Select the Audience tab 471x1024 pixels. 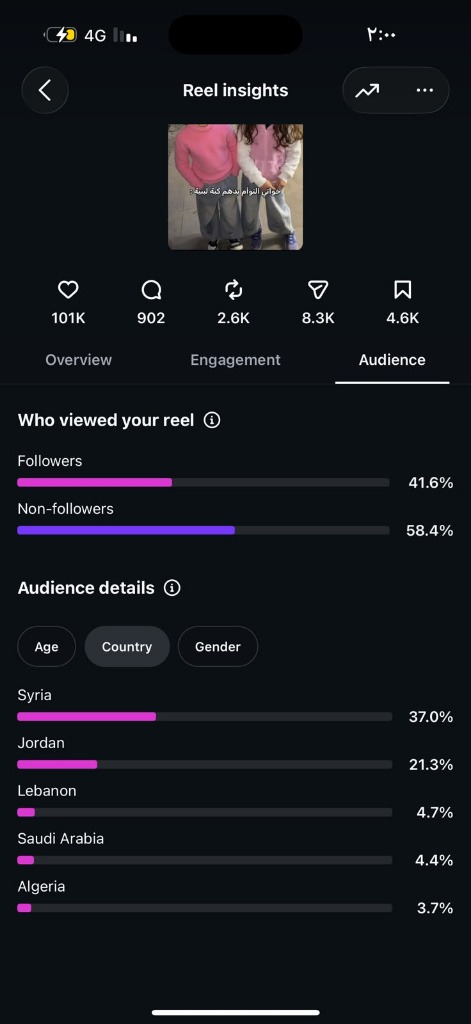392,360
